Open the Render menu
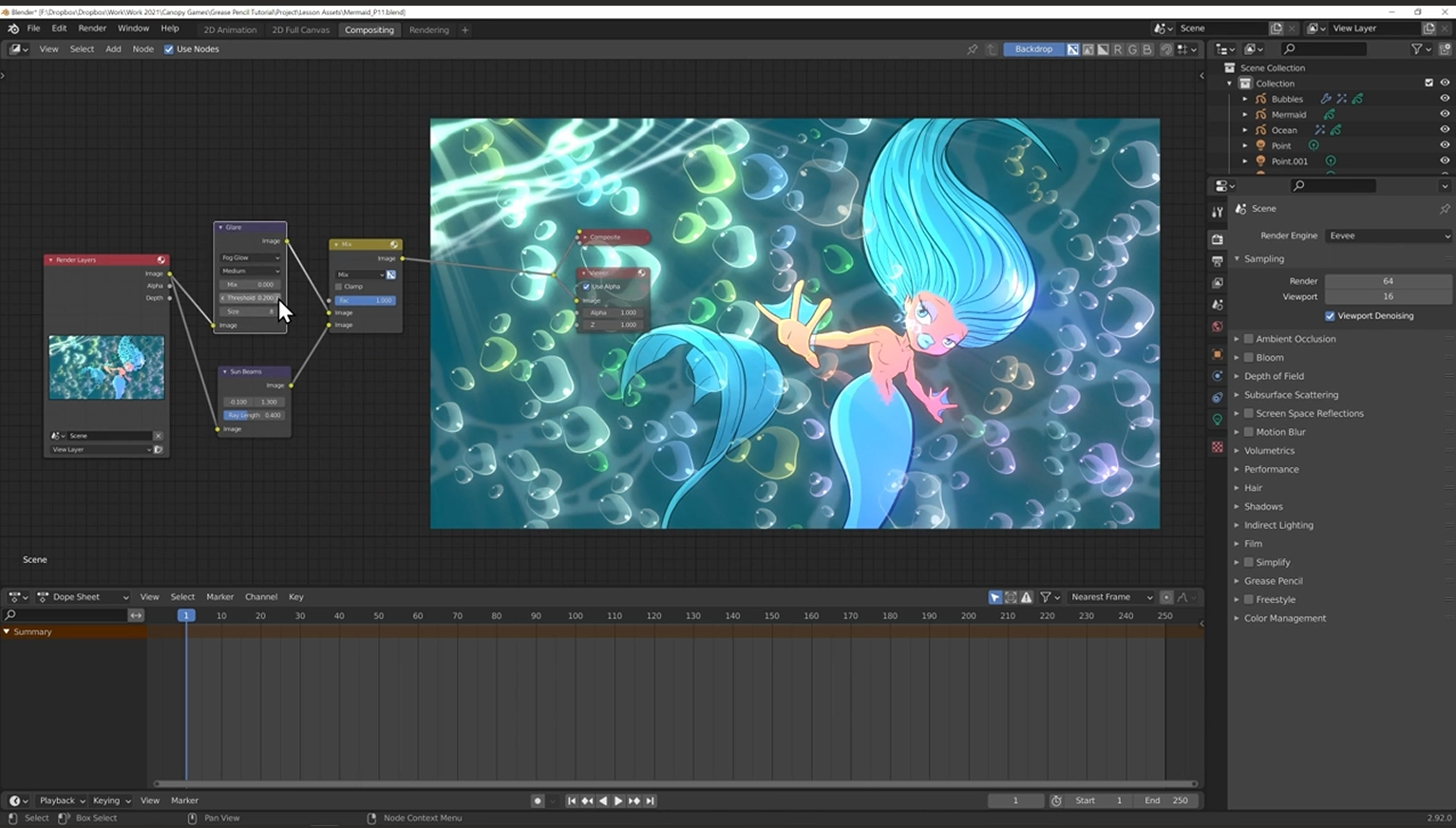1456x828 pixels. pyautogui.click(x=92, y=28)
